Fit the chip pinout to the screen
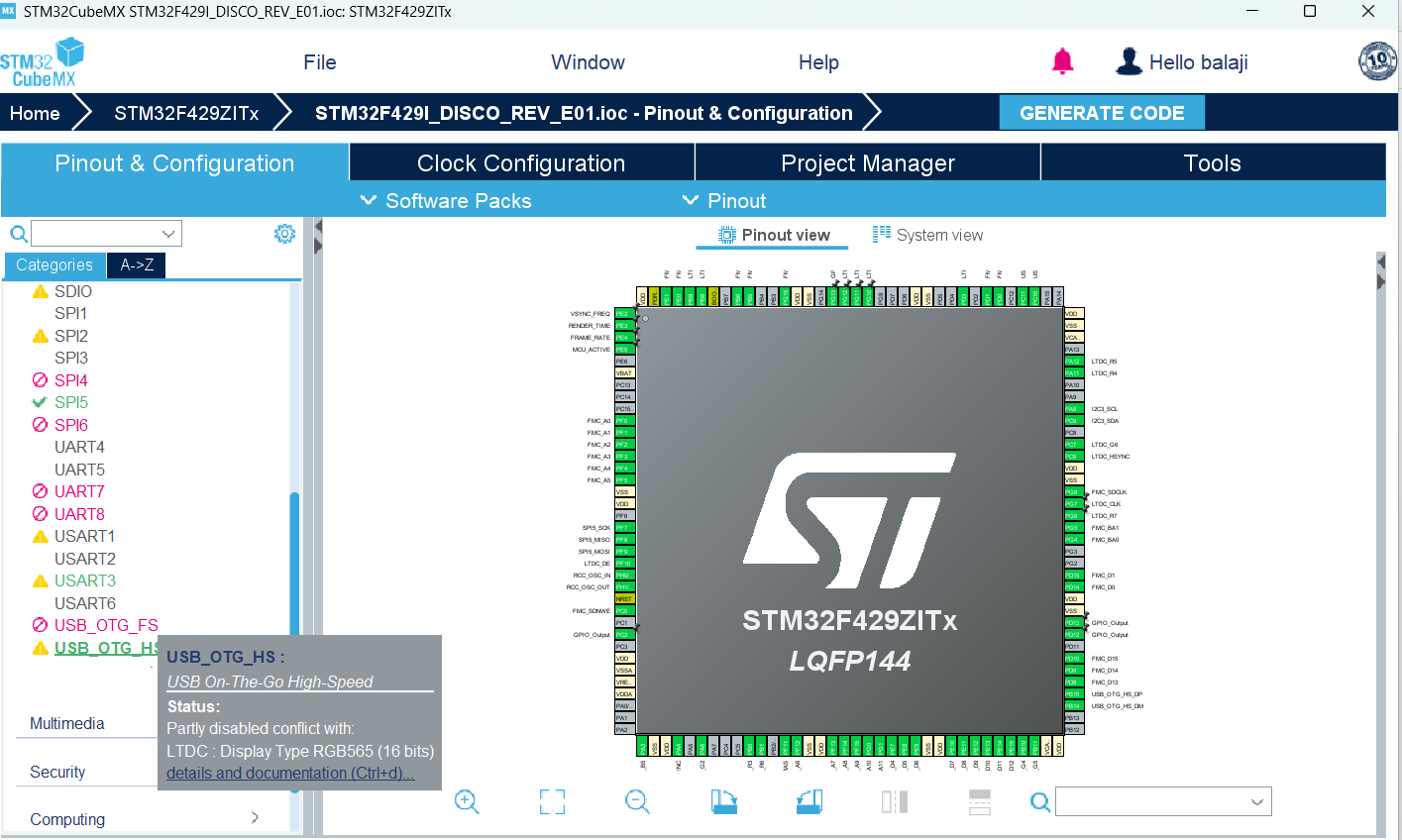Image resolution: width=1402 pixels, height=840 pixels. 552,801
